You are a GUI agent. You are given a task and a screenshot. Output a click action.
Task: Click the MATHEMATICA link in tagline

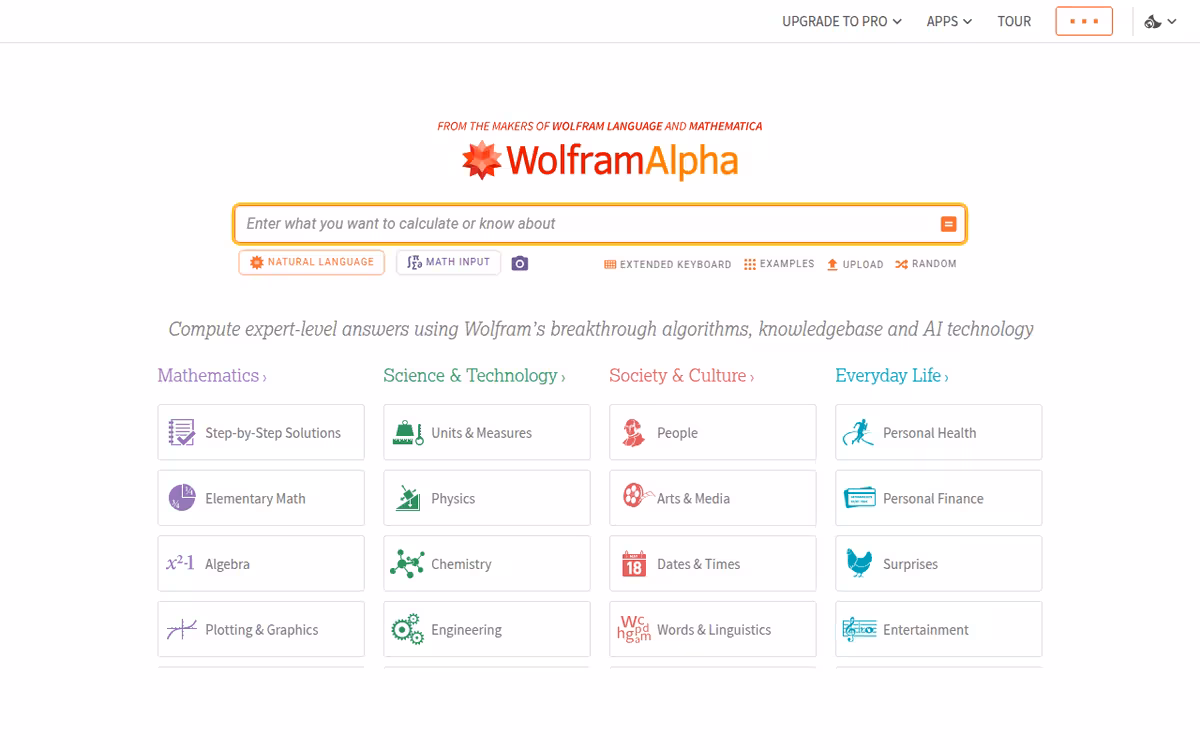click(725, 127)
